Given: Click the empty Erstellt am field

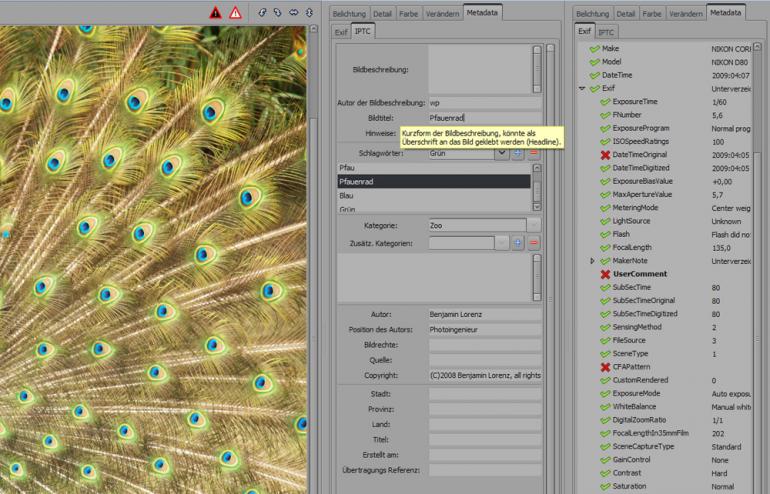Looking at the screenshot, I should 485,455.
